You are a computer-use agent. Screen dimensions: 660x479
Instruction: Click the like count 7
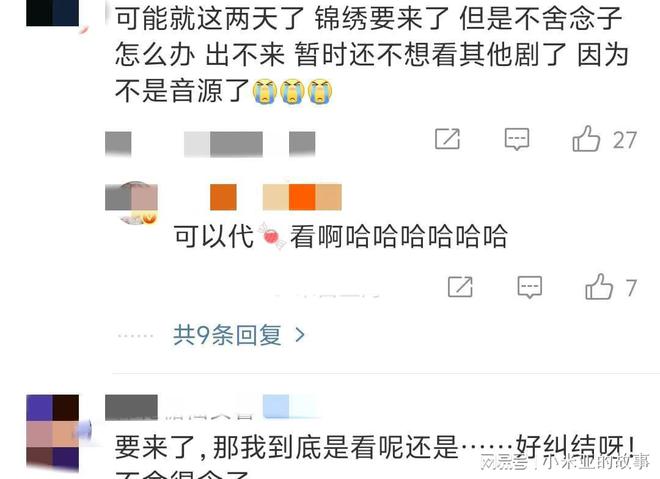(631, 288)
